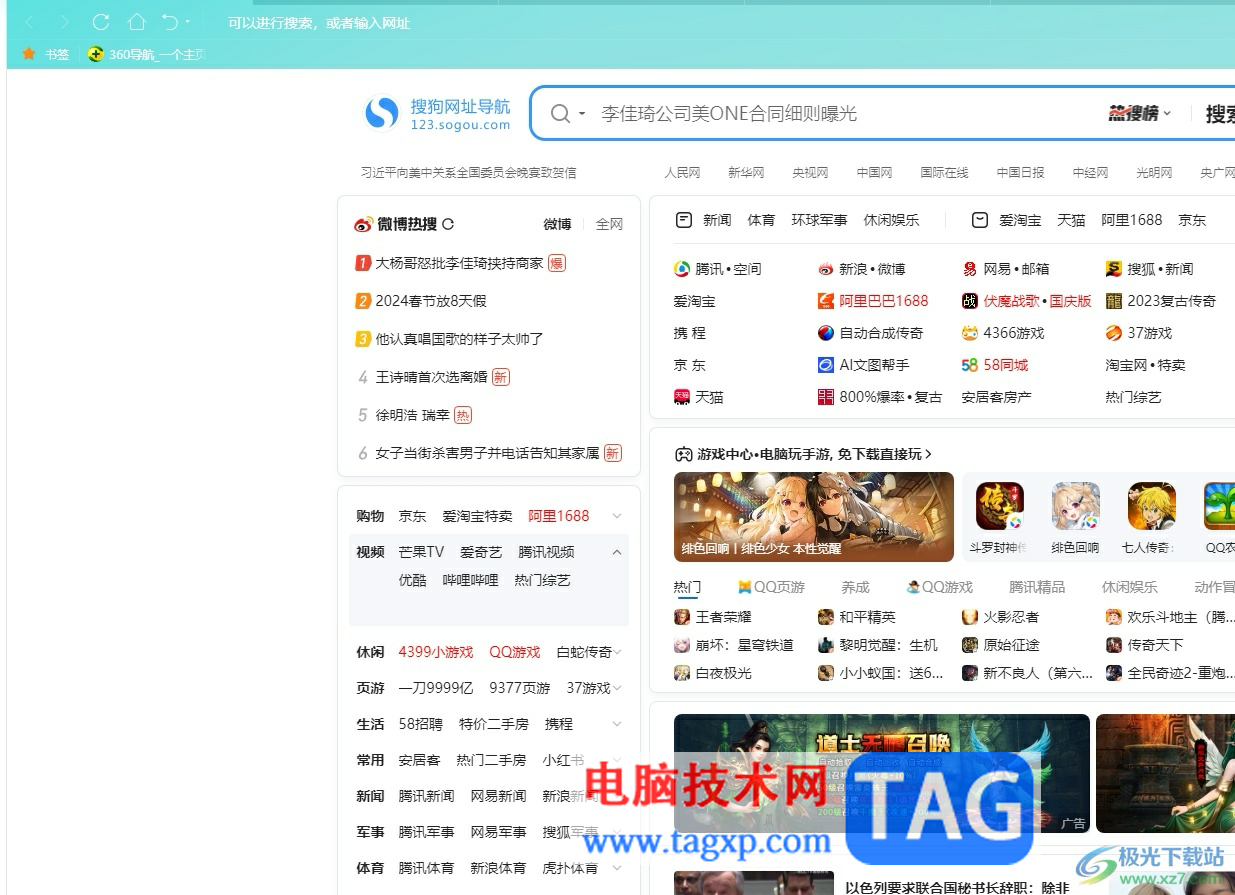Image resolution: width=1235 pixels, height=895 pixels.
Task: Select the 热门 games tab
Action: 688,587
